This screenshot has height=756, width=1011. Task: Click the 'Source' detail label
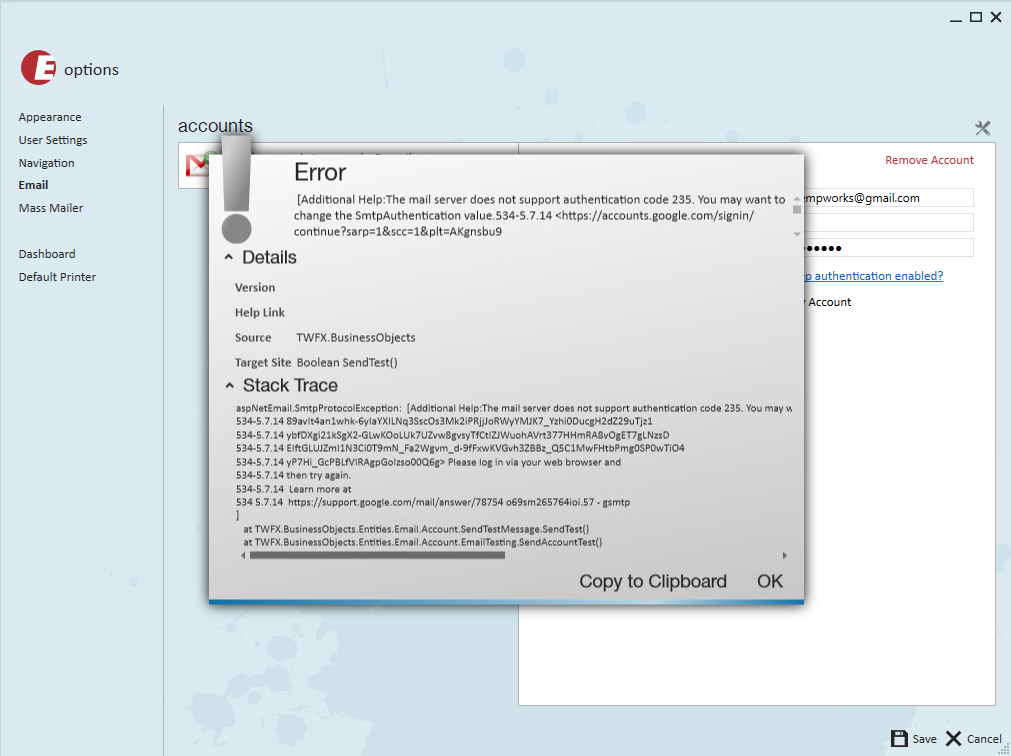pos(253,338)
